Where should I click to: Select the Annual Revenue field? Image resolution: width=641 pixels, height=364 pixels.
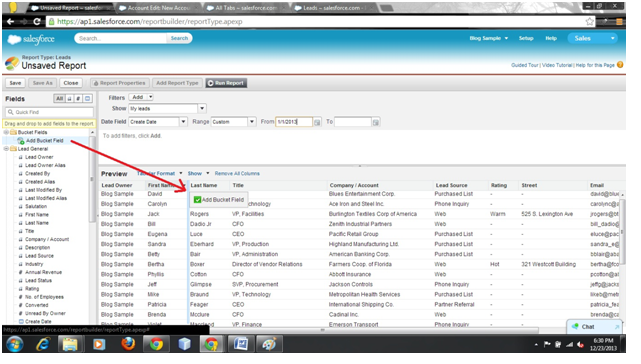tap(43, 272)
